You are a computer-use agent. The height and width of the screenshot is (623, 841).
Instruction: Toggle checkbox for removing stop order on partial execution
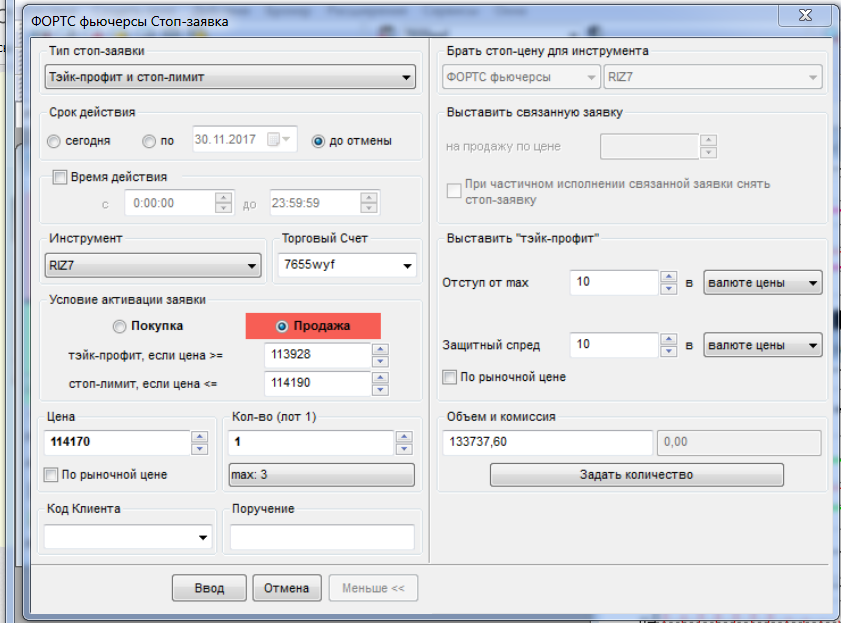tap(454, 190)
